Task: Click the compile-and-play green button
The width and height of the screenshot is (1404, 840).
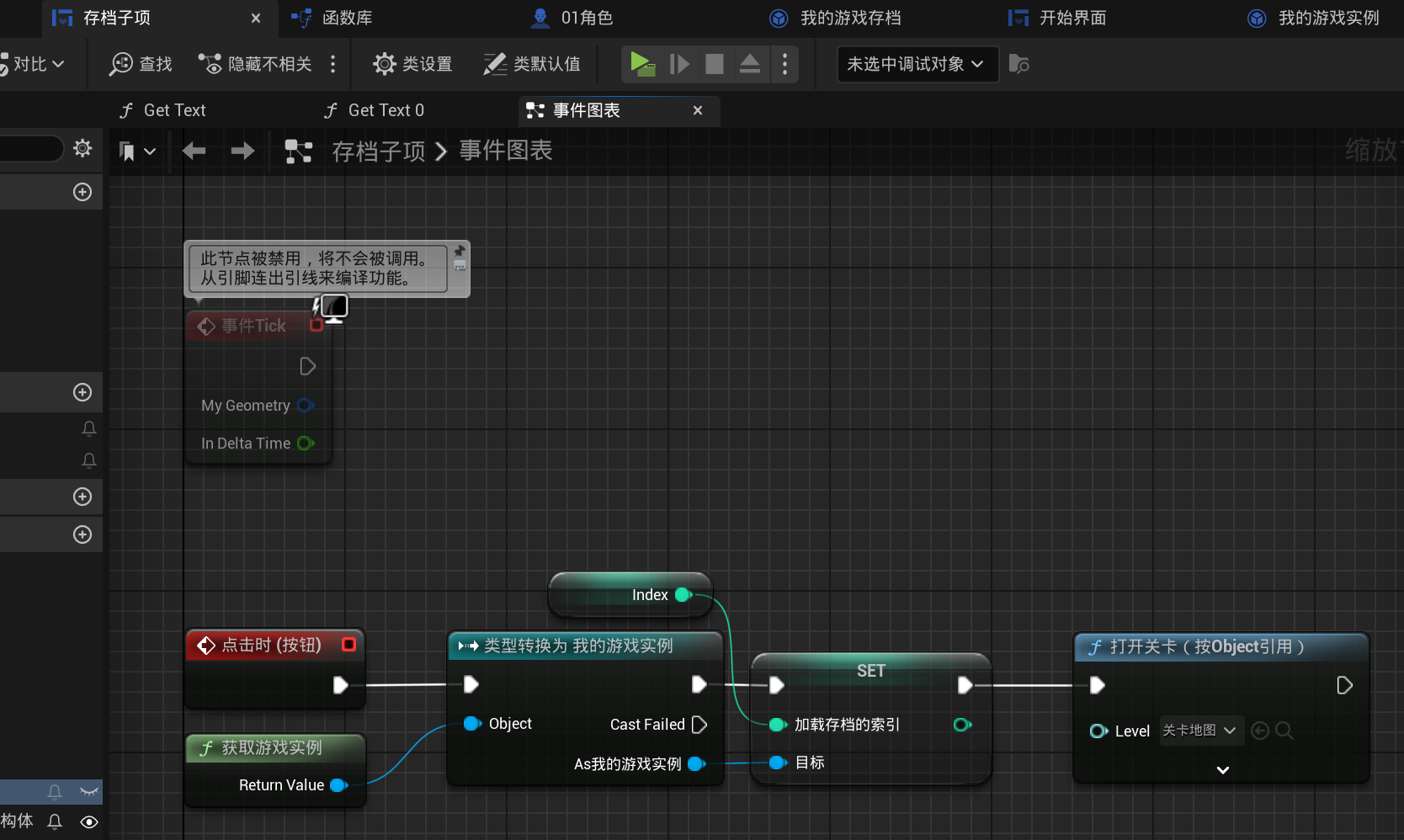Action: (642, 64)
